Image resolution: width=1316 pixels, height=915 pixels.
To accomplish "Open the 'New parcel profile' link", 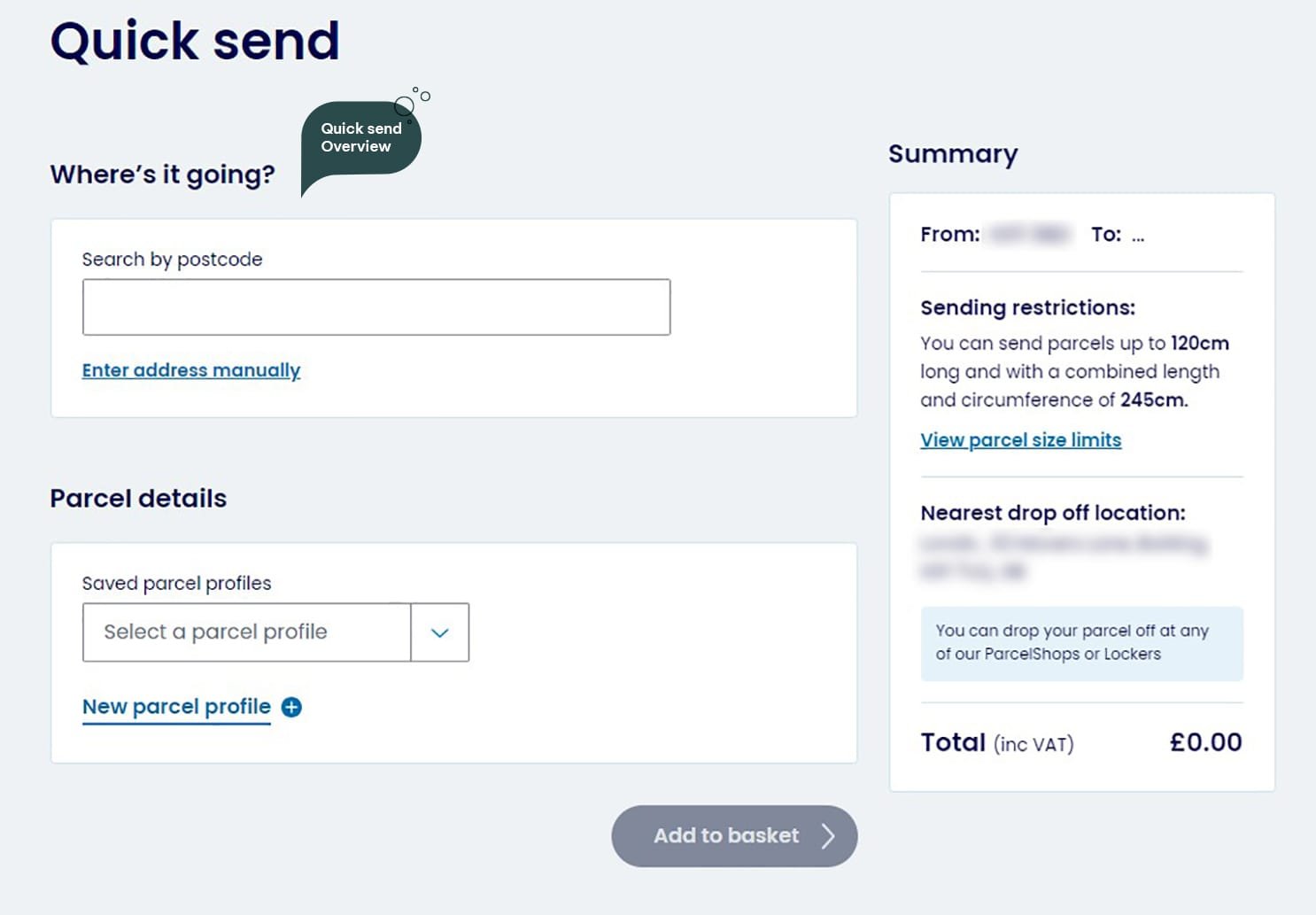I will point(176,707).
